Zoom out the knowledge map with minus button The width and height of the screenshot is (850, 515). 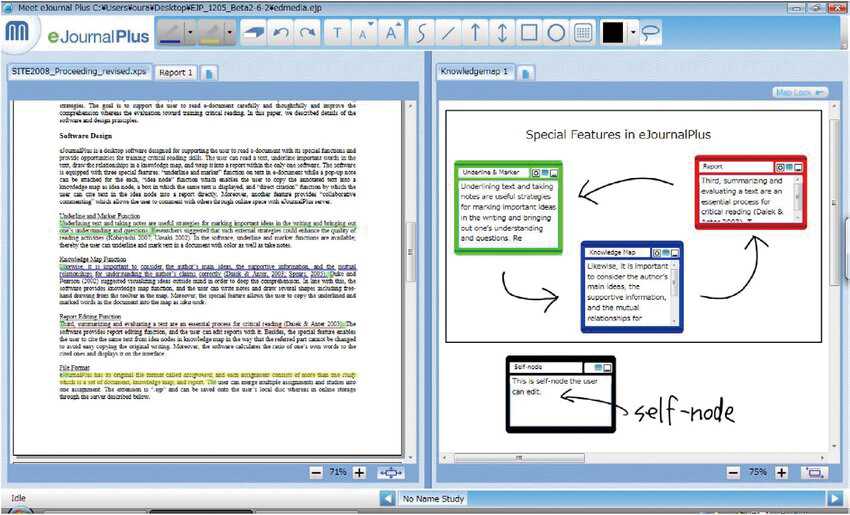(735, 472)
